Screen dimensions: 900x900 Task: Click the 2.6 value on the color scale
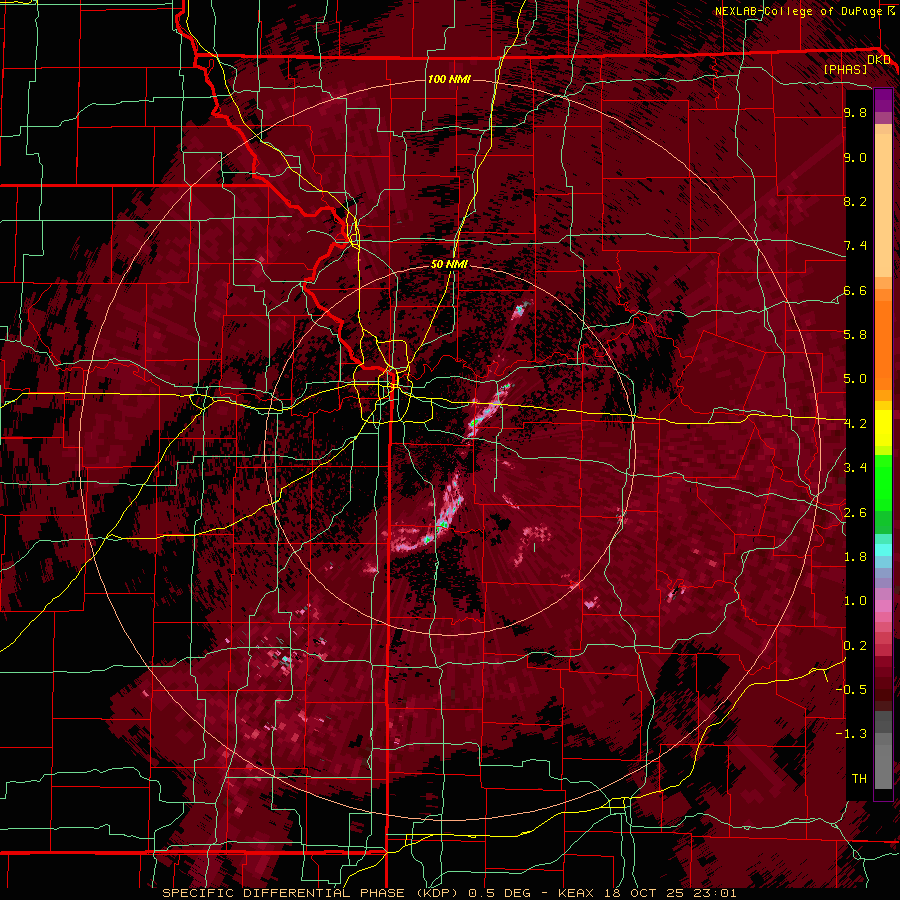click(855, 513)
